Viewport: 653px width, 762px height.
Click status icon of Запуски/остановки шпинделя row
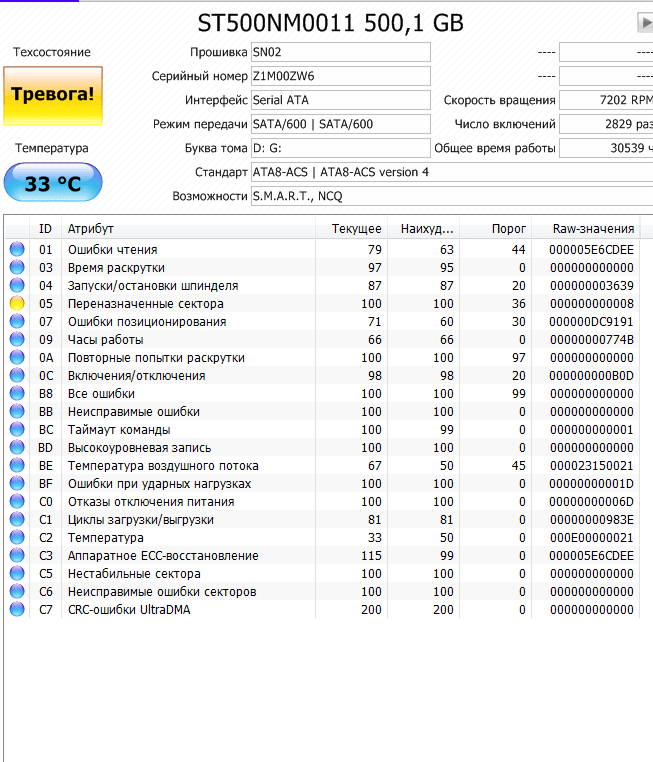pyautogui.click(x=17, y=285)
